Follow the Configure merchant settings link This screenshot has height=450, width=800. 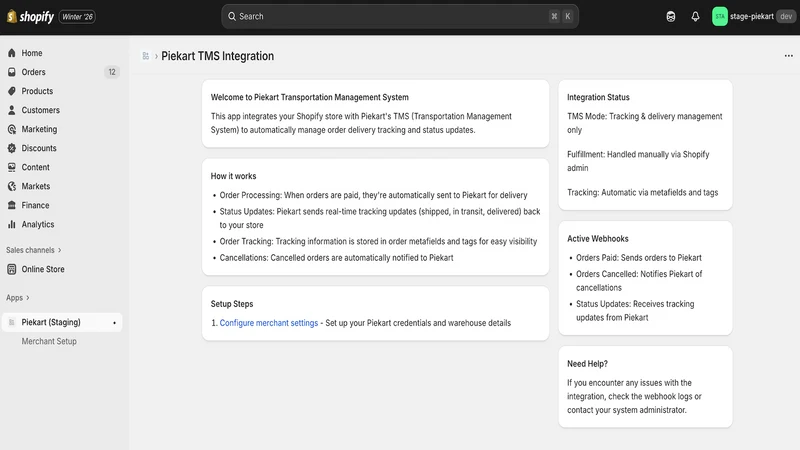coord(268,323)
